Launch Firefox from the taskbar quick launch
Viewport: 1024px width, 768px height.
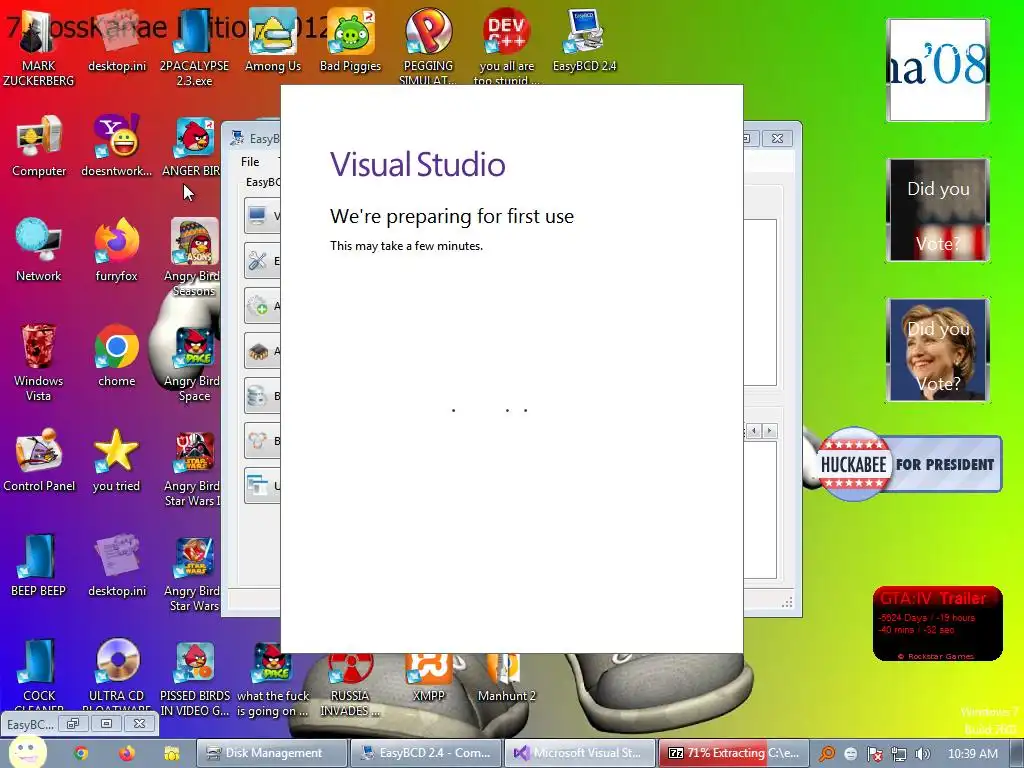point(127,753)
